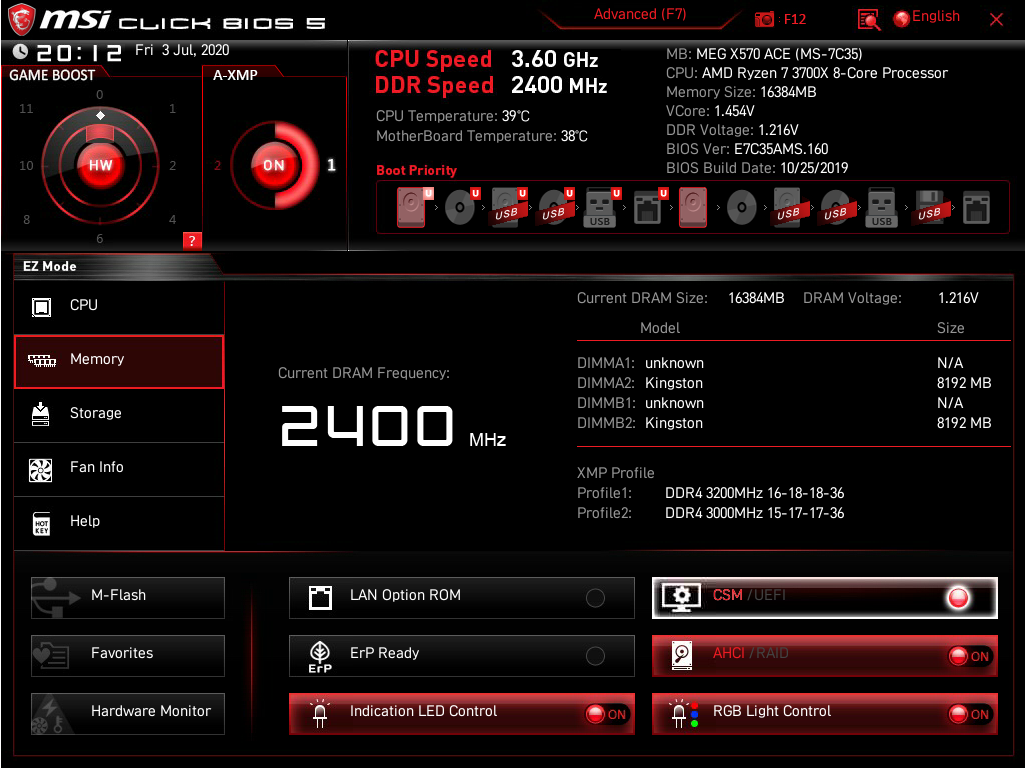Click the UEFI USB key boot device icon
This screenshot has width=1026, height=770.
point(601,207)
